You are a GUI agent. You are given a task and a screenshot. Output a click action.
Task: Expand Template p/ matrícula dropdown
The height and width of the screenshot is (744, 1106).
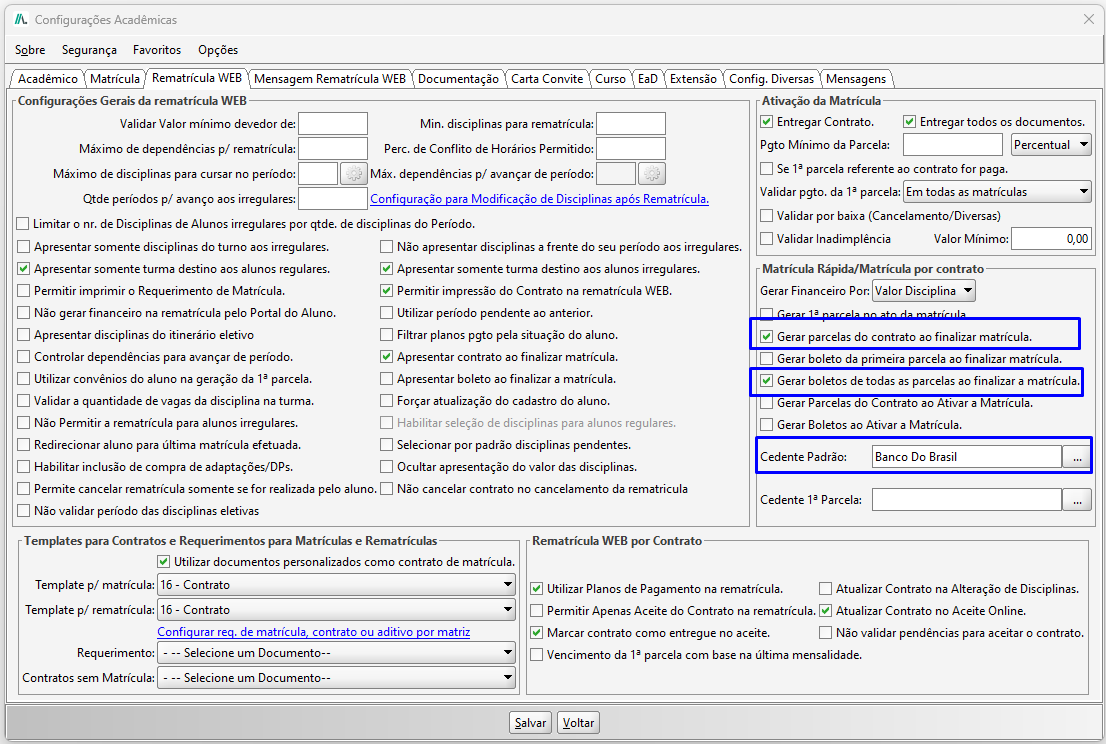click(x=336, y=585)
